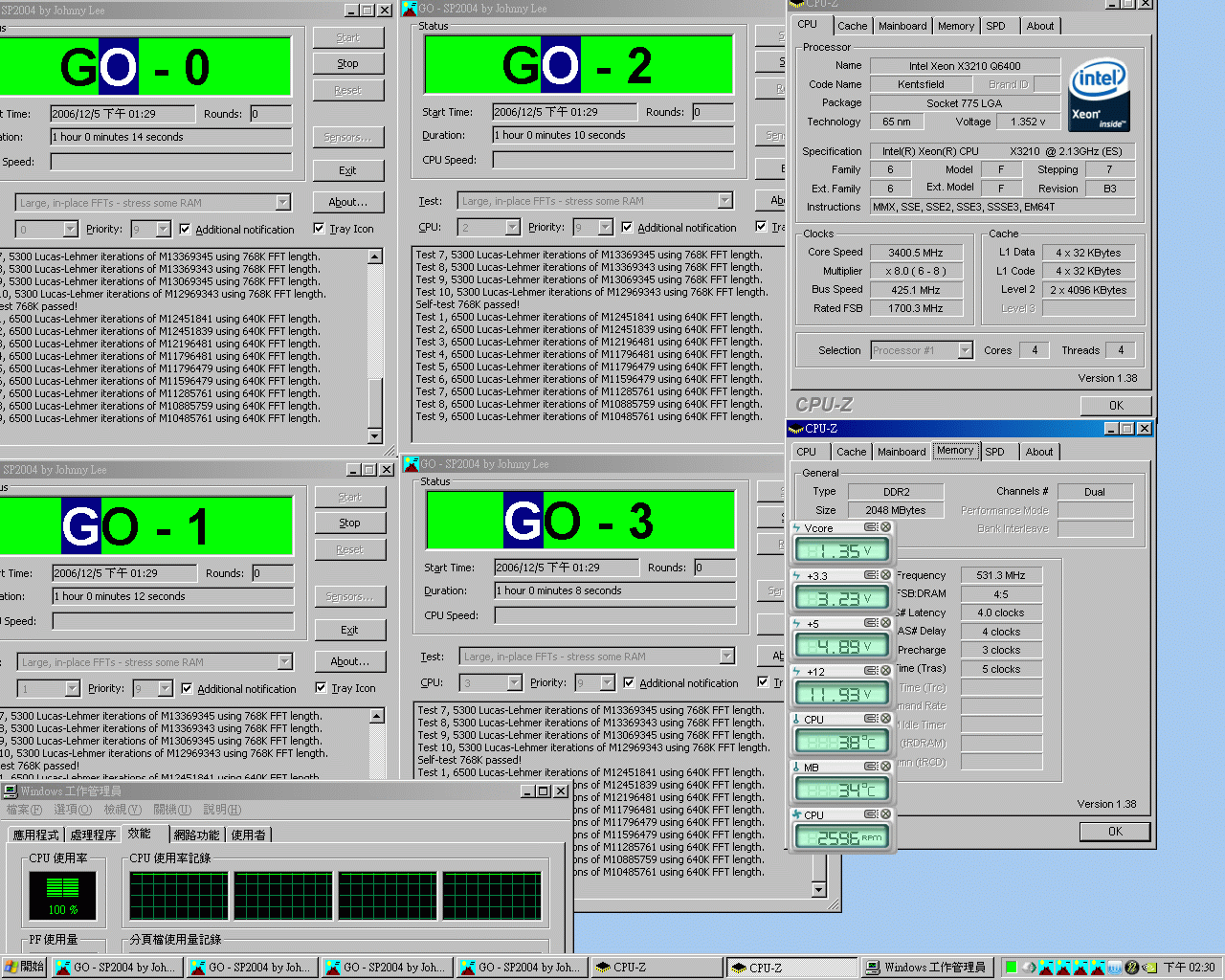Click CPU-Z Memory window title bar icon
This screenshot has width=1225, height=980.
[796, 429]
